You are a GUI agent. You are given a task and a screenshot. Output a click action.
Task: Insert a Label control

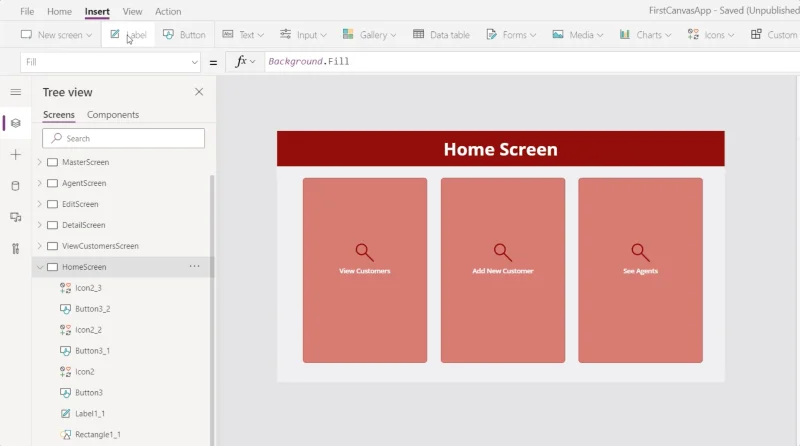coord(128,35)
